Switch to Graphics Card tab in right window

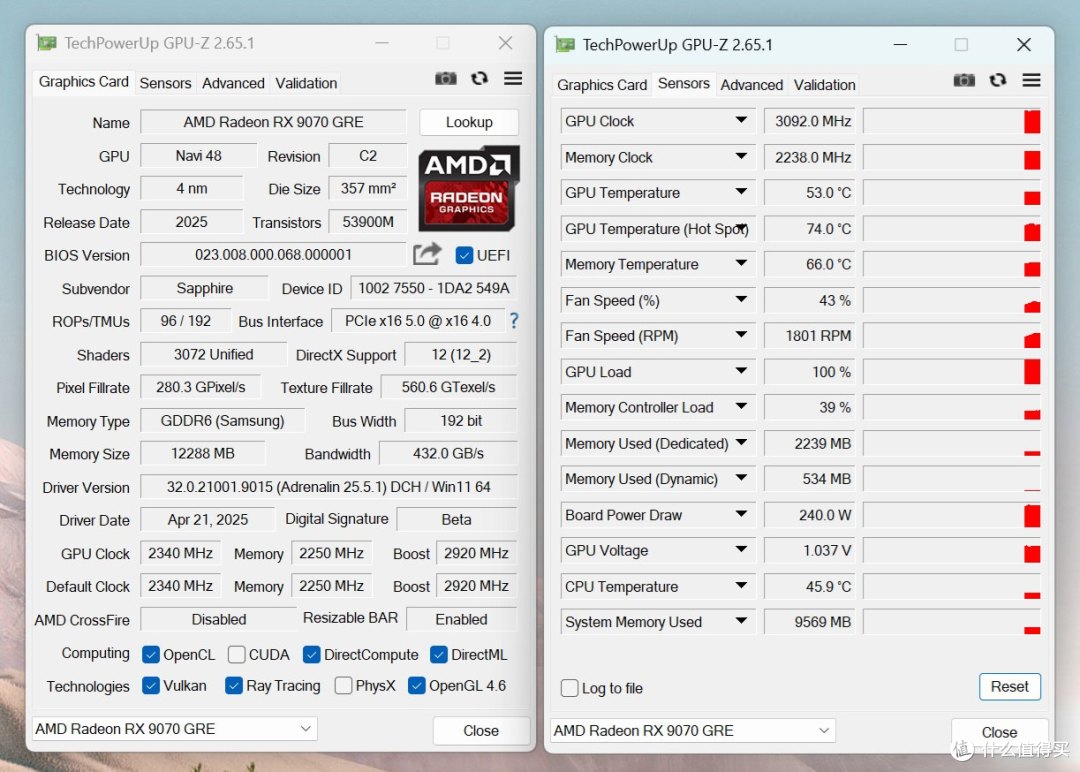coord(602,85)
